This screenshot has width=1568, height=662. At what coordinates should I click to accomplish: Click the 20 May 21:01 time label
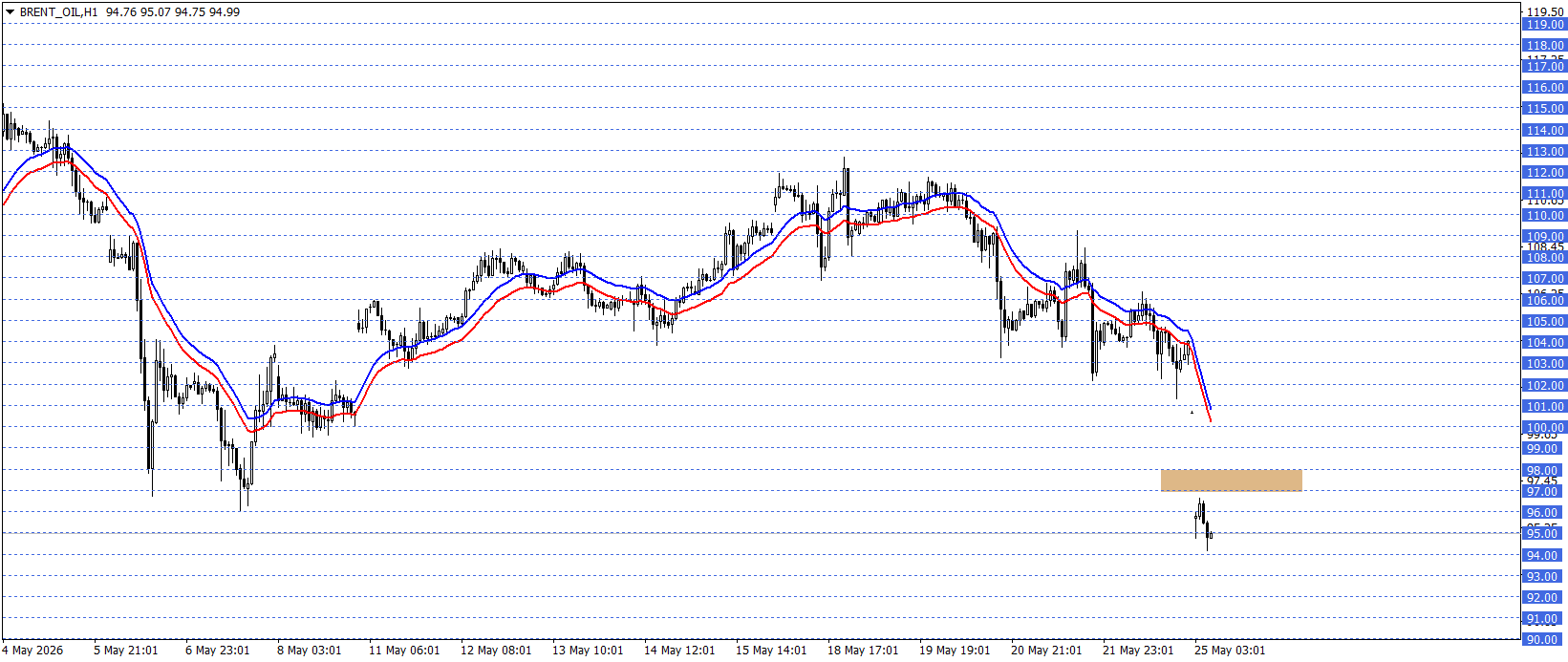click(x=1047, y=651)
